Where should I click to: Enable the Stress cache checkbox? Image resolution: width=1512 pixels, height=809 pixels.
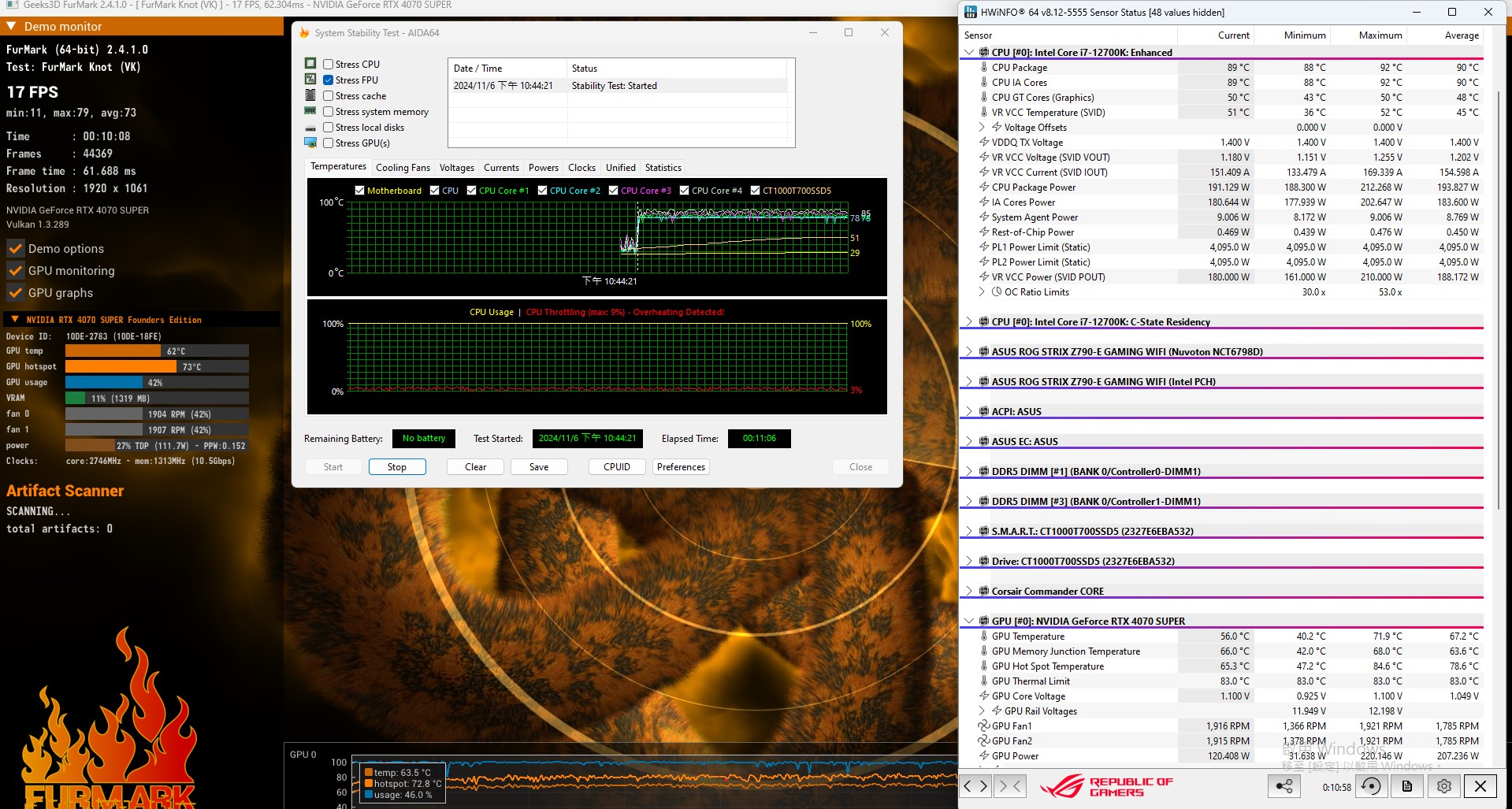pos(329,95)
